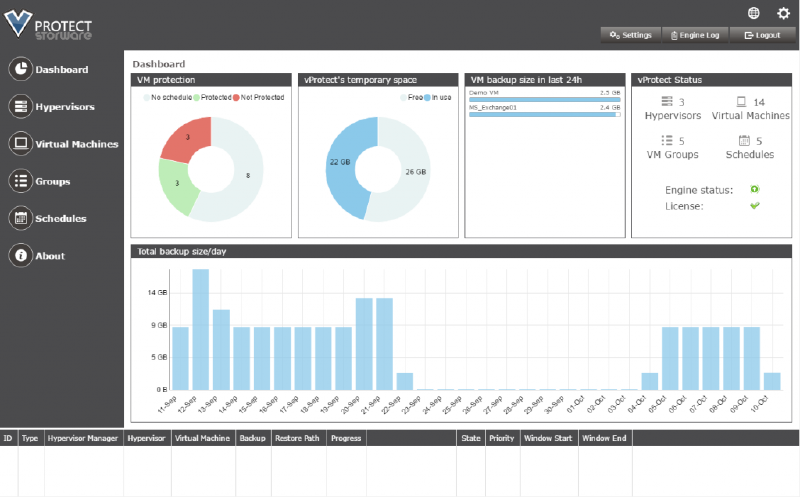Select Schedules in the sidebar menu
Image resolution: width=800 pixels, height=497 pixels.
pos(60,218)
